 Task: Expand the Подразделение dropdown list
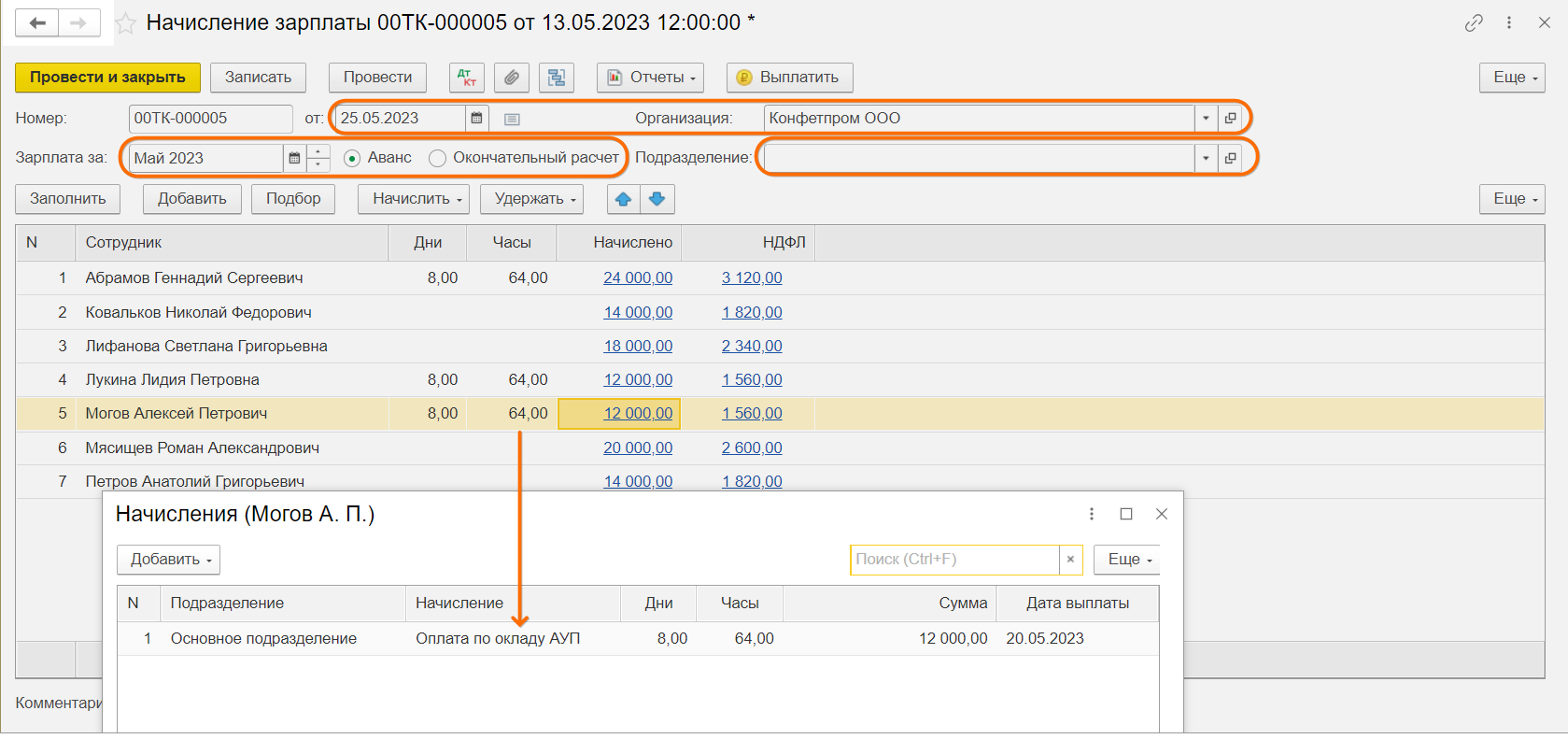[x=1206, y=159]
